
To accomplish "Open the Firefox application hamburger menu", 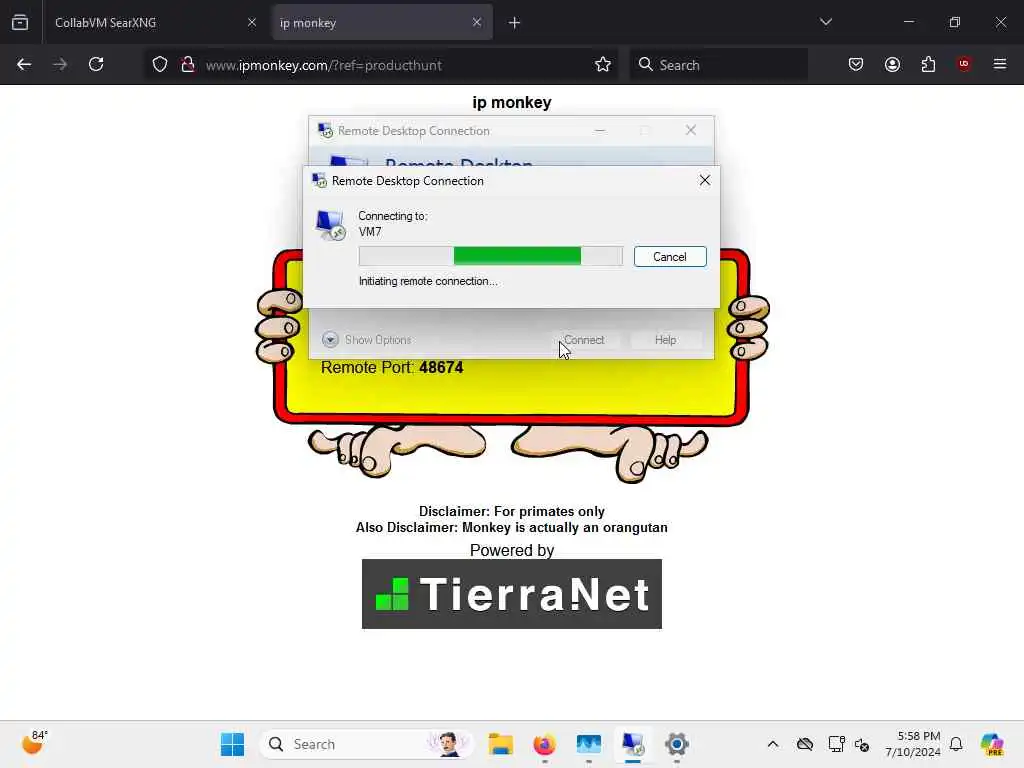I will tap(1000, 64).
